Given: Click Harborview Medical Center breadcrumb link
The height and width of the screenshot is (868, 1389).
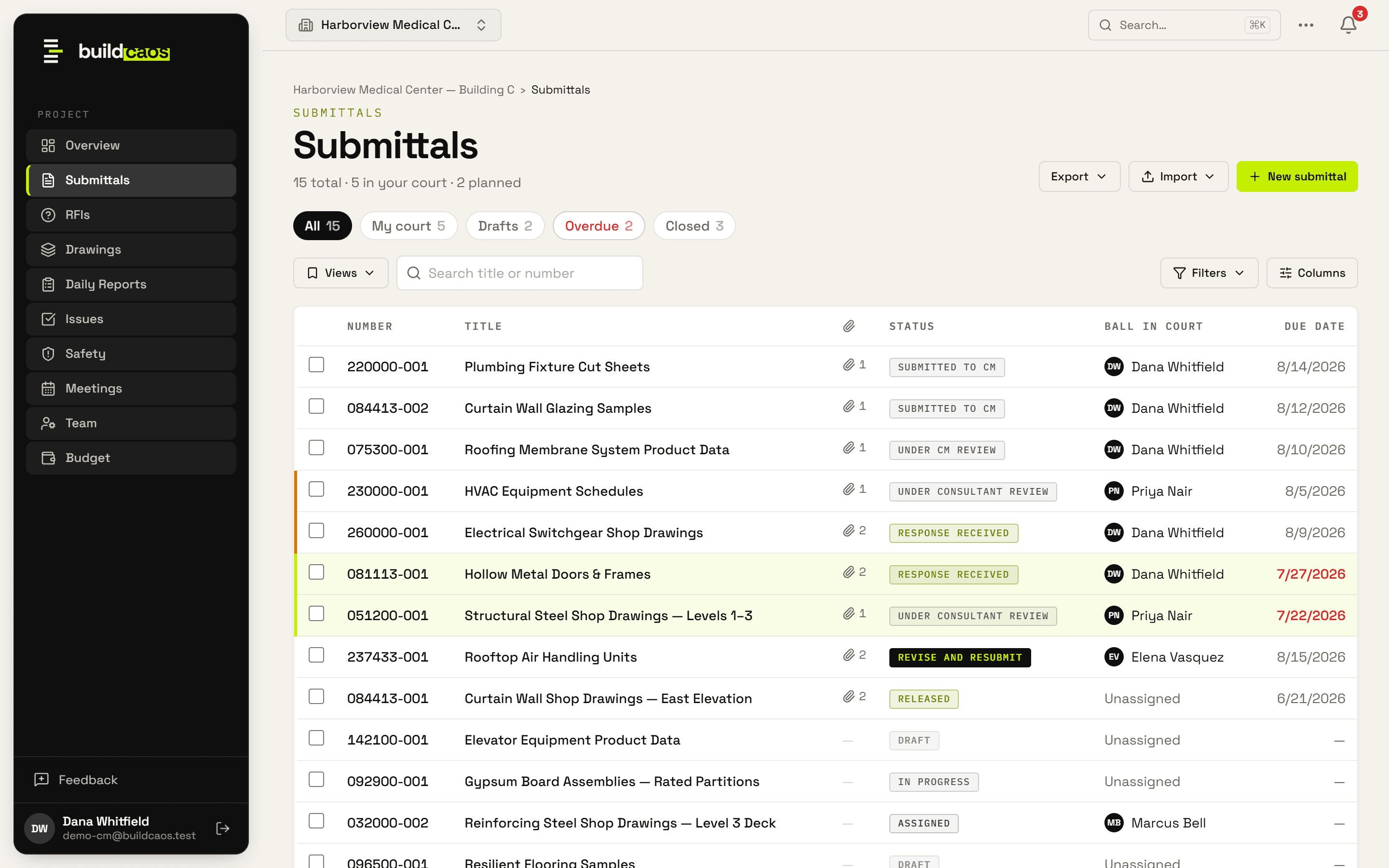Looking at the screenshot, I should point(404,90).
